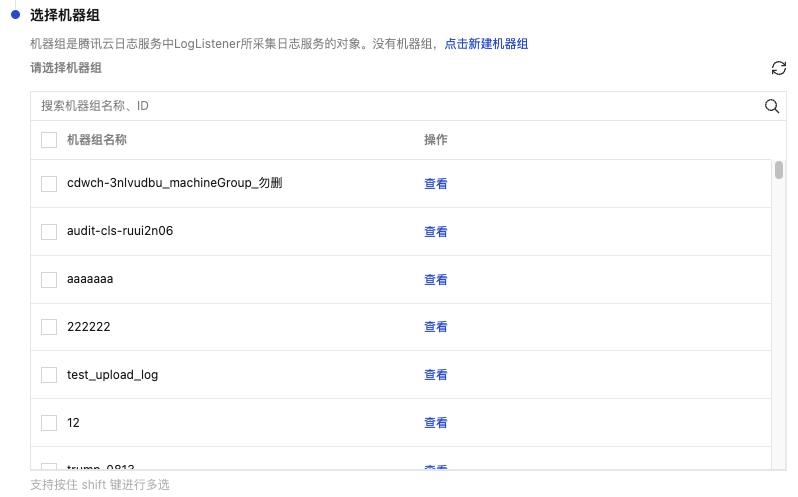Click the cdwch-3nlvudbu_machineGroup_勿删 name

[x=175, y=183]
